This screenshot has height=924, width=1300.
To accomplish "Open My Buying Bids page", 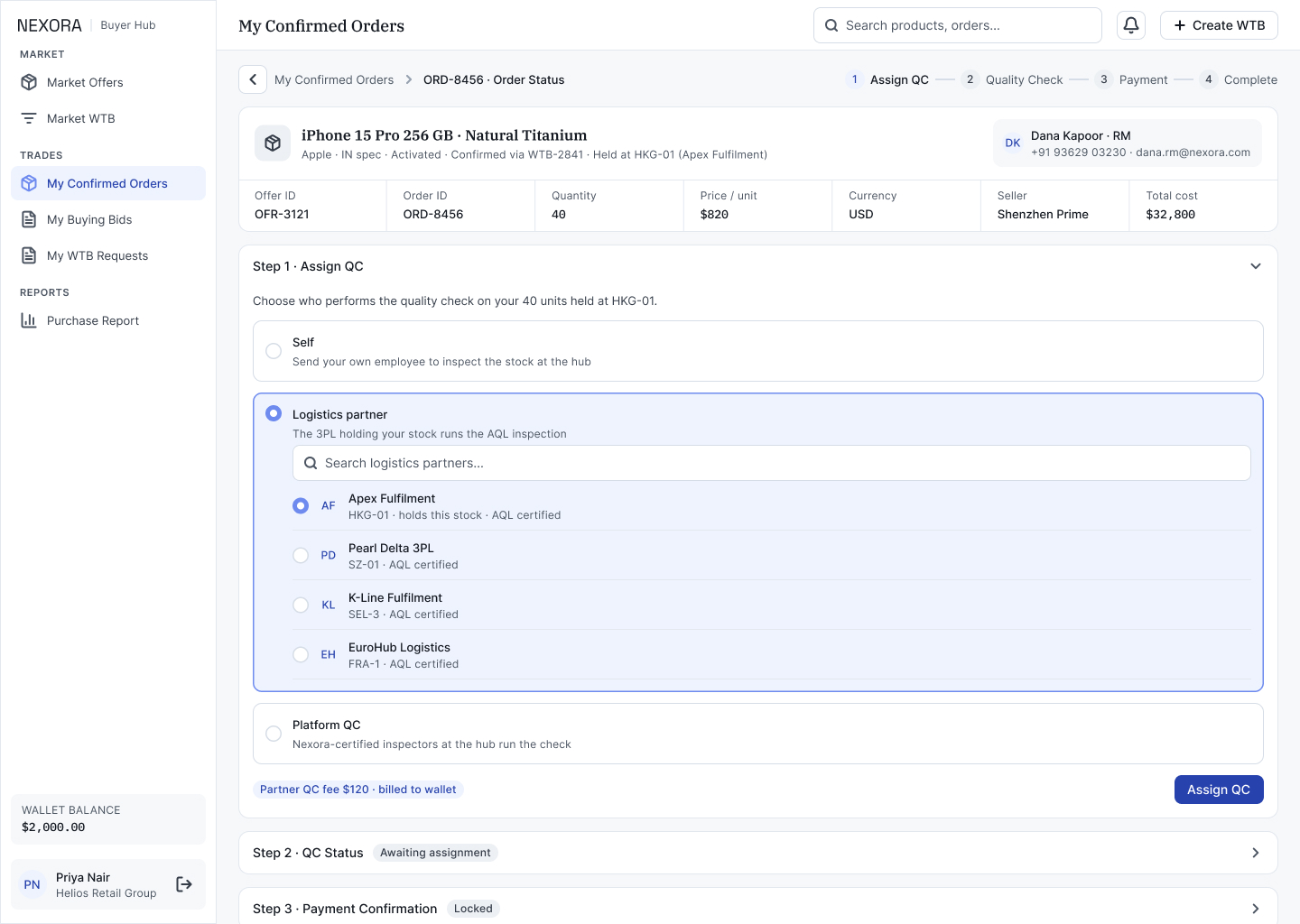I will click(108, 219).
